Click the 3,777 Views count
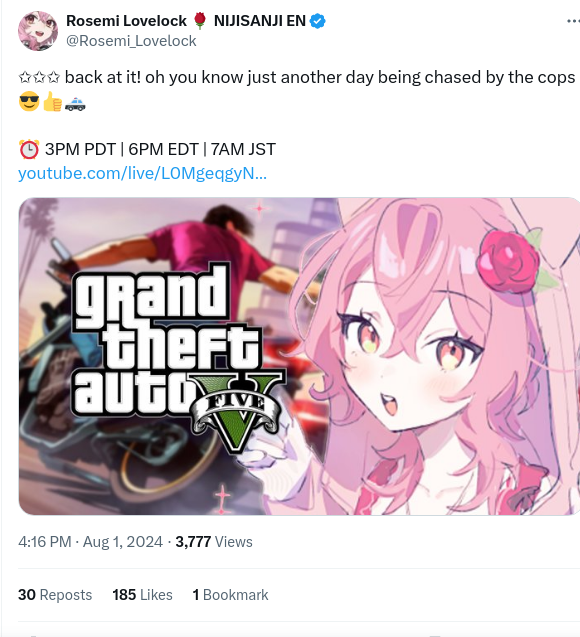 tap(214, 542)
